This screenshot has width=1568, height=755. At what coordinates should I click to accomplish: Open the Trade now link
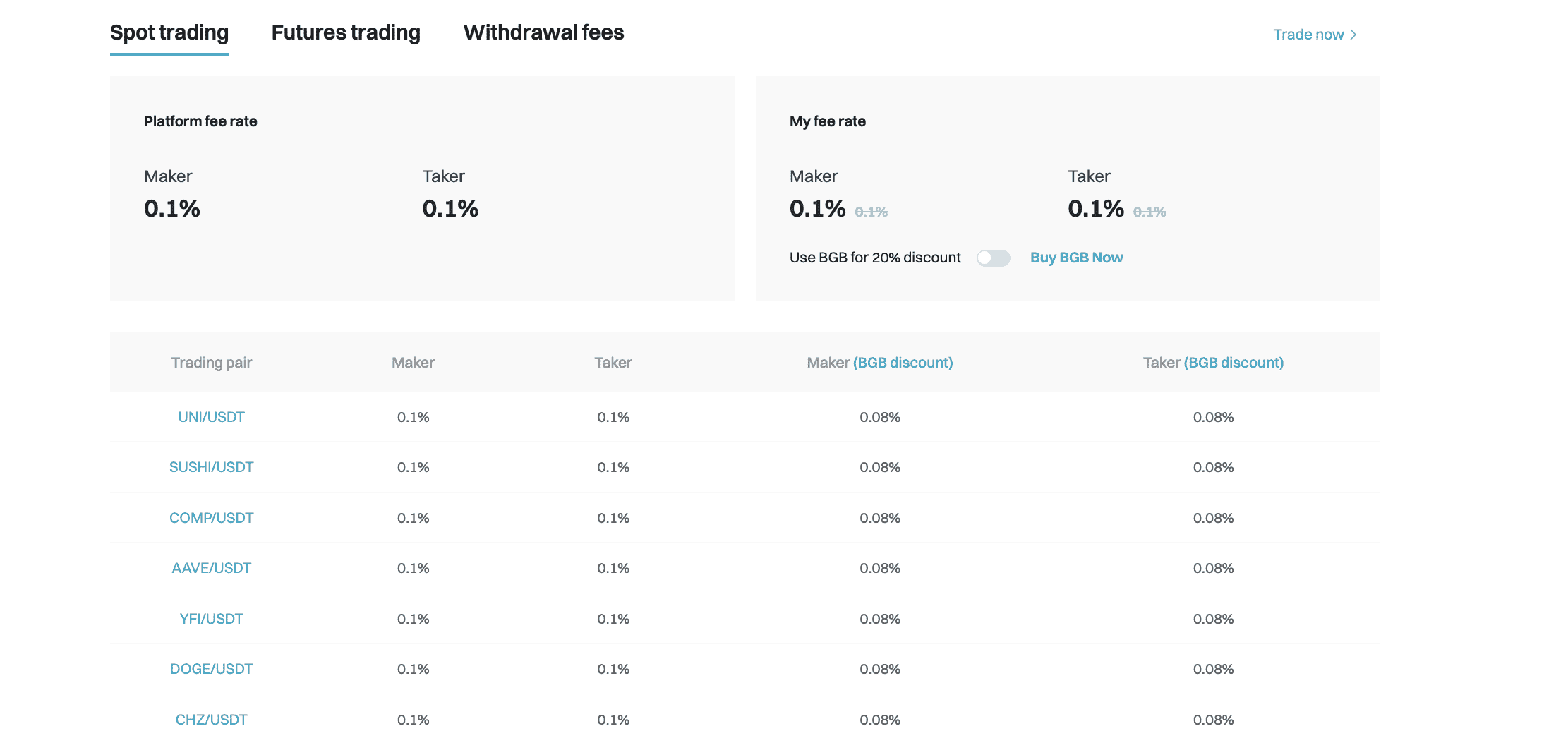(x=1308, y=35)
